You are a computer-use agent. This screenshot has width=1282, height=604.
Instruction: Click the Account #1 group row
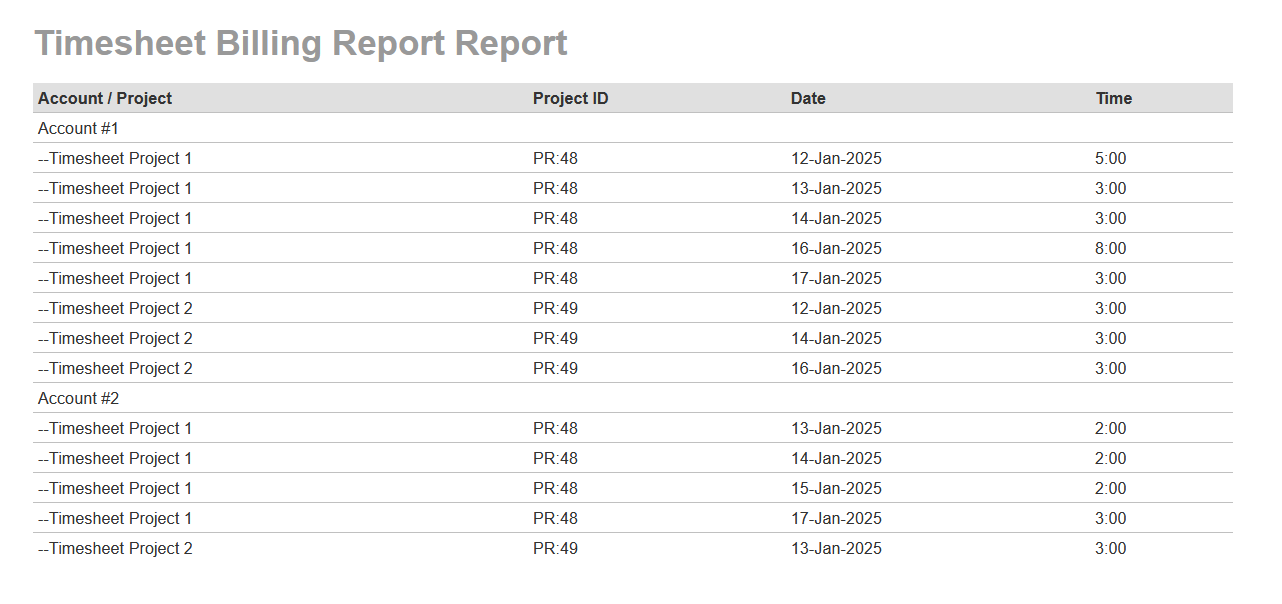tap(79, 128)
